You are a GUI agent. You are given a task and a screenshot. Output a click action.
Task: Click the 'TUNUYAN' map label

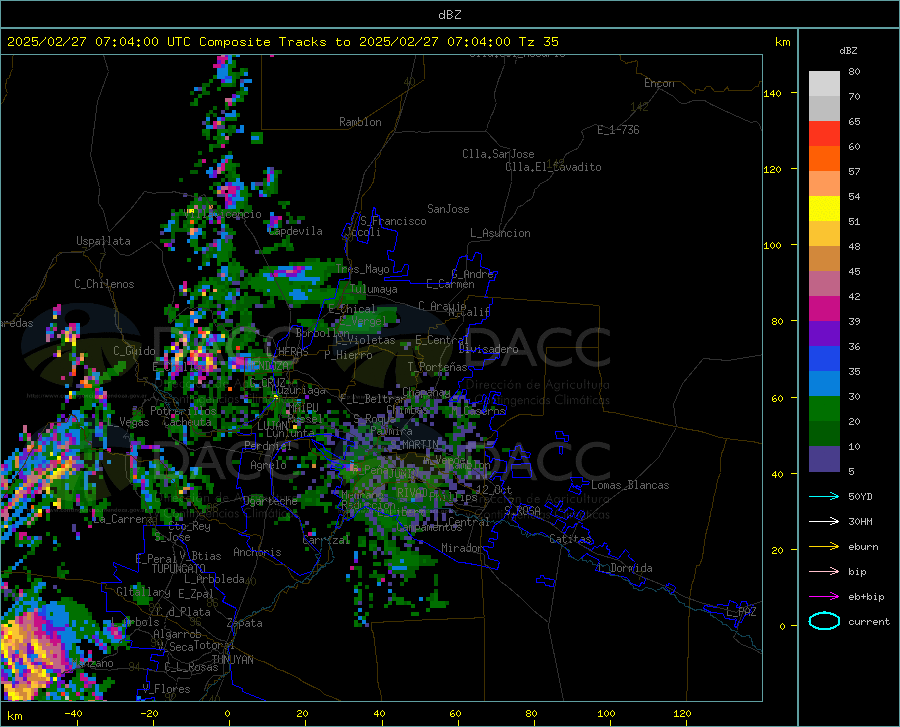(x=232, y=660)
